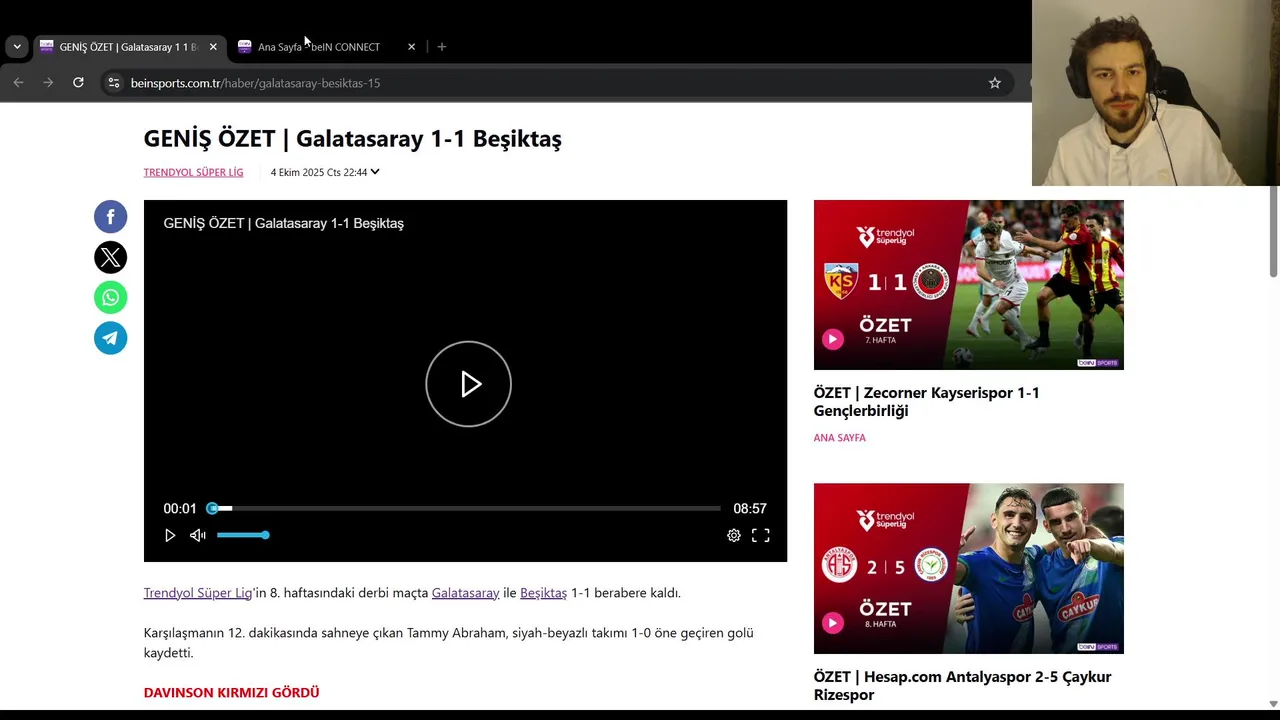Bookmark this page with star icon
1280x720 pixels.
995,83
